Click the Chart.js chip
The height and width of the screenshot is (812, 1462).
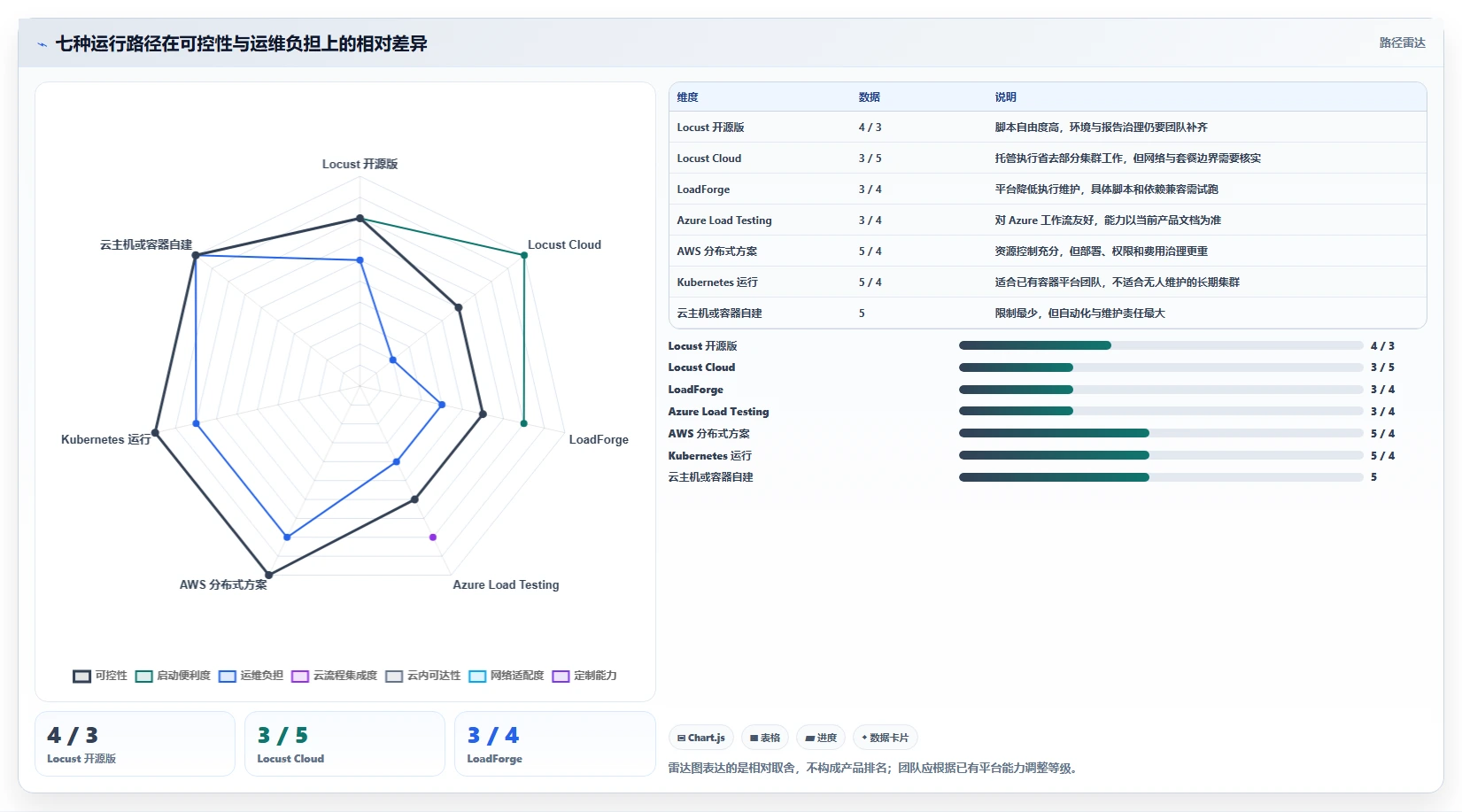pyautogui.click(x=701, y=738)
